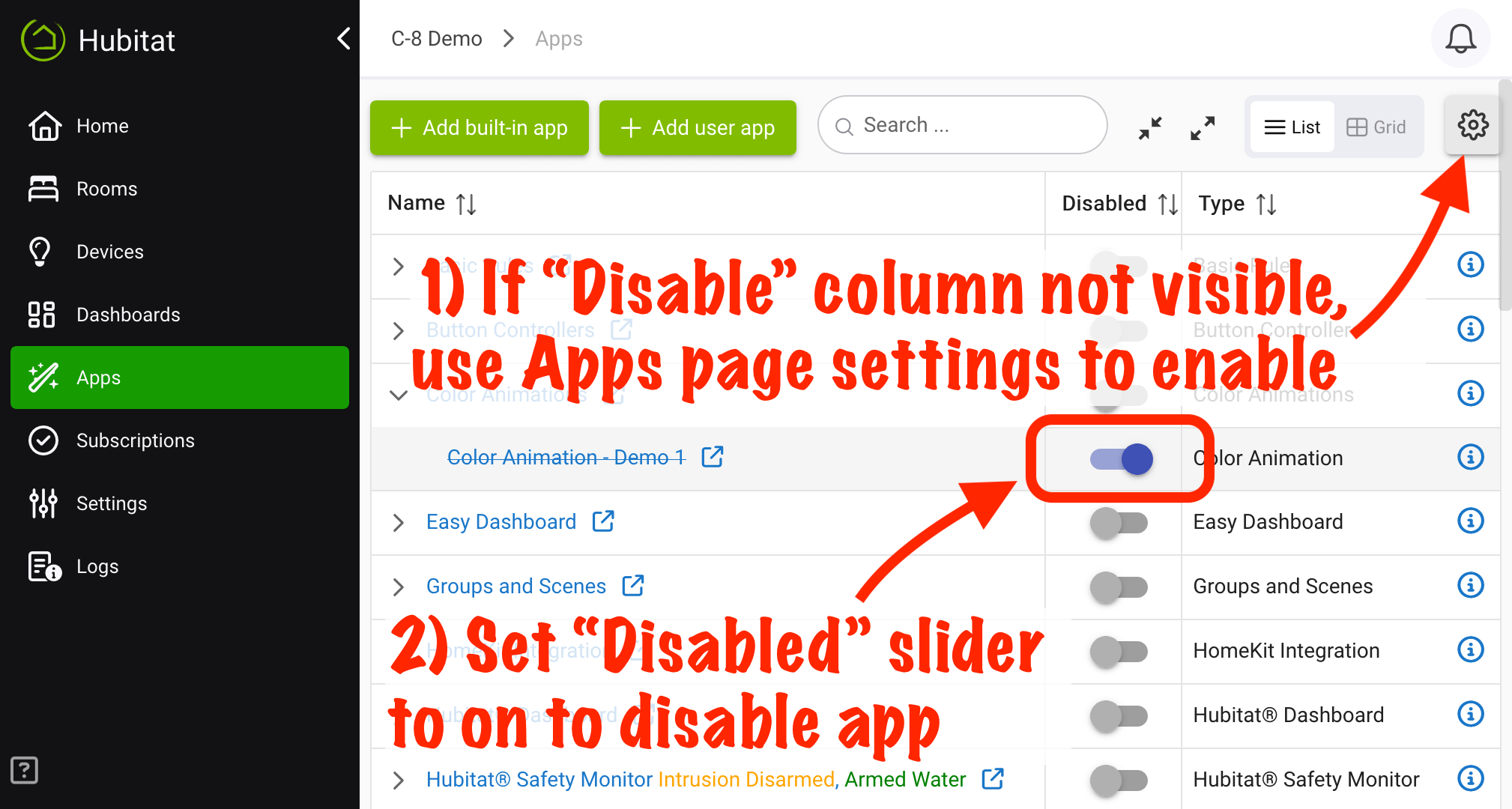Open Dashboards from sidebar
Image resolution: width=1512 pixels, height=809 pixels.
pyautogui.click(x=128, y=314)
